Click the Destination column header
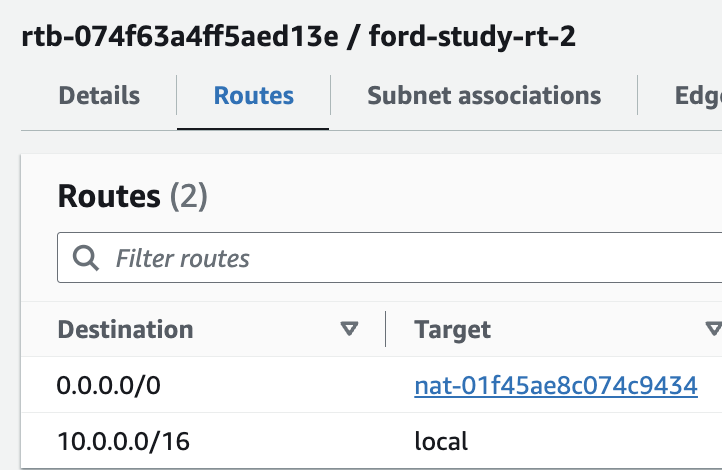The height and width of the screenshot is (470, 722). (x=125, y=329)
